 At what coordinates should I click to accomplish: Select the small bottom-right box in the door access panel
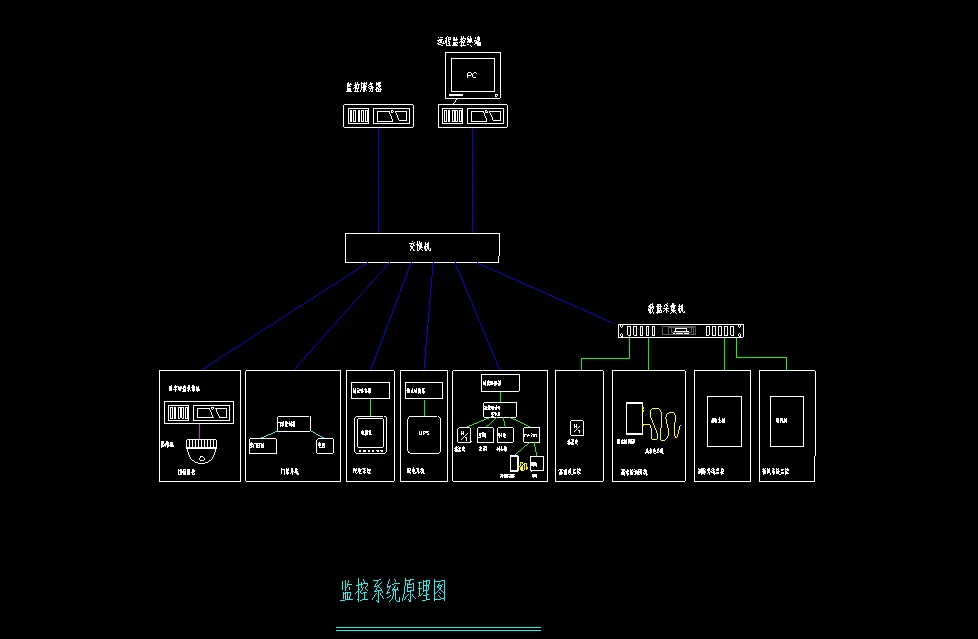pos(325,446)
